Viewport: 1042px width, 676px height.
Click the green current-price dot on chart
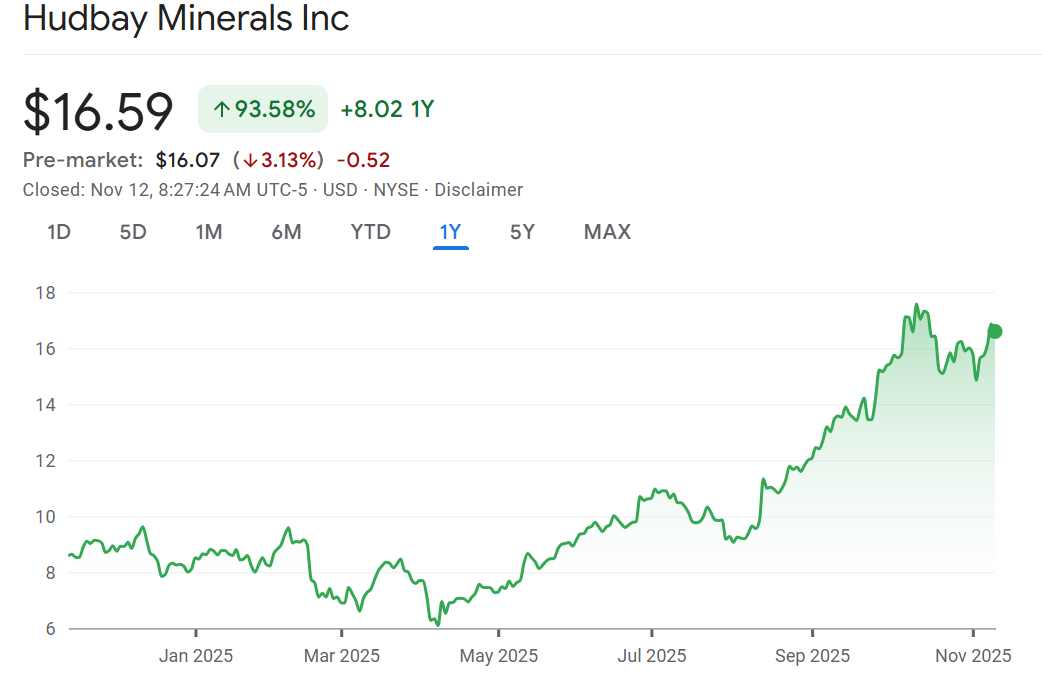coord(994,332)
